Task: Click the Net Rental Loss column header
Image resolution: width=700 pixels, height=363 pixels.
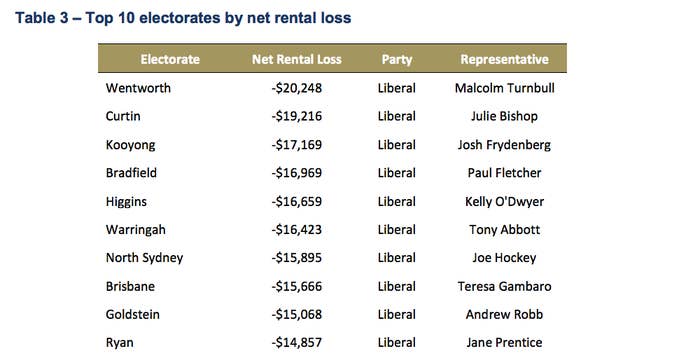Action: 296,59
